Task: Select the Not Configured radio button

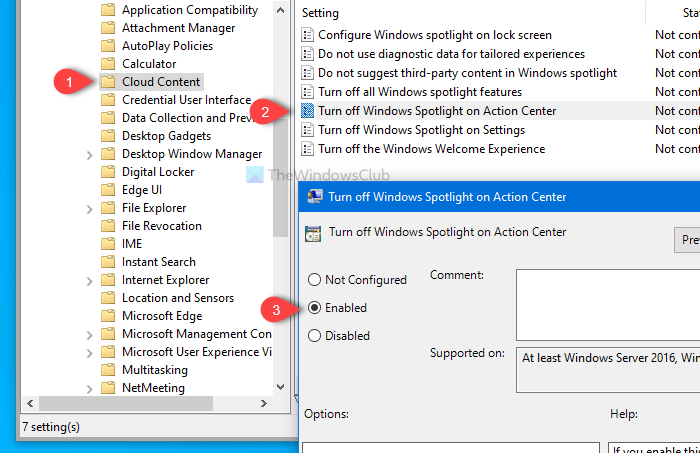Action: click(x=316, y=280)
